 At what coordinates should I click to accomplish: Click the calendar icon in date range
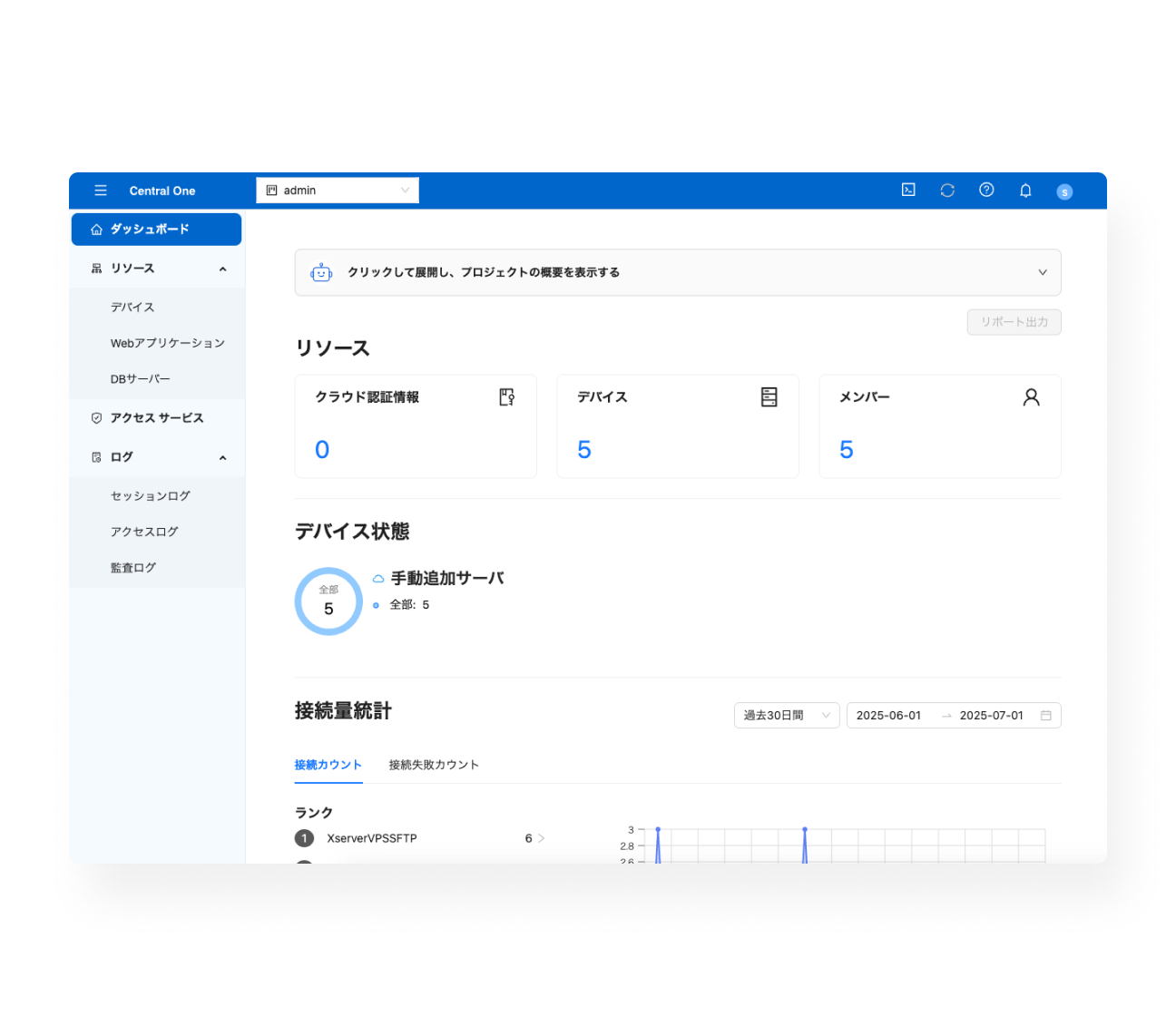(1045, 716)
